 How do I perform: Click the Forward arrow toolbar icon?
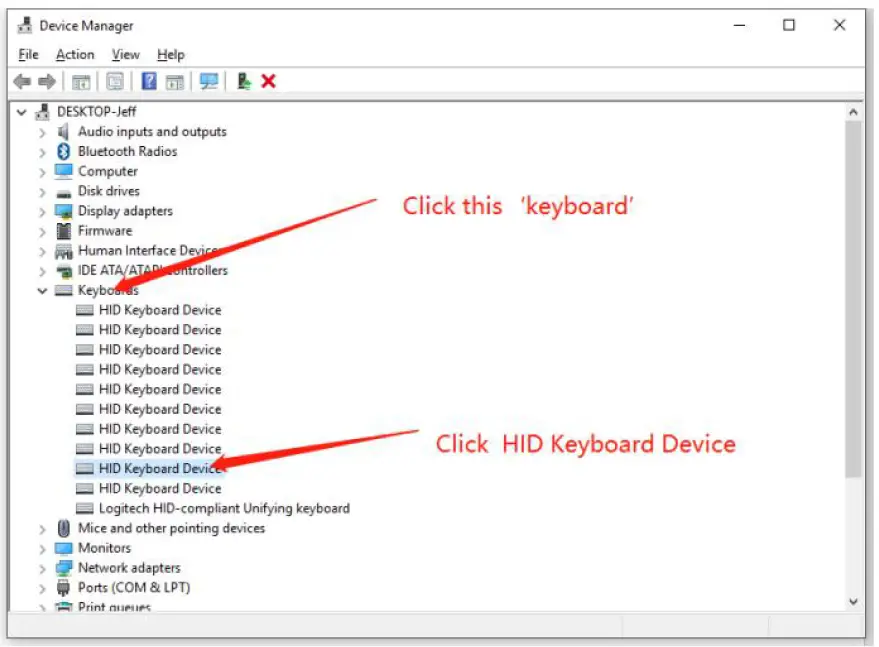point(47,82)
